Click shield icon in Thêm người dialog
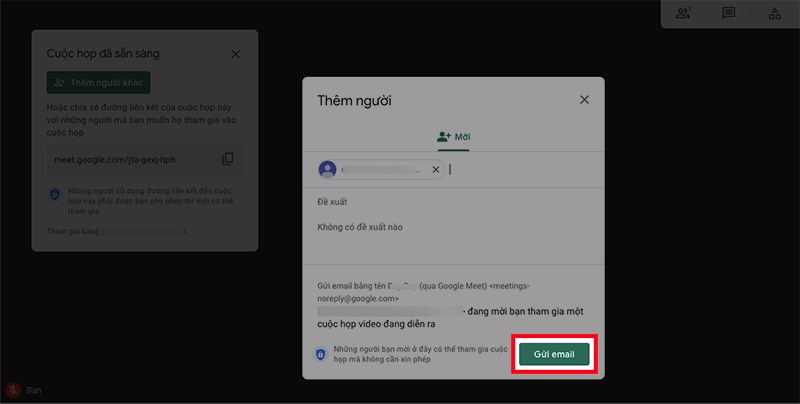Screen dimensions: 800x404 320,354
